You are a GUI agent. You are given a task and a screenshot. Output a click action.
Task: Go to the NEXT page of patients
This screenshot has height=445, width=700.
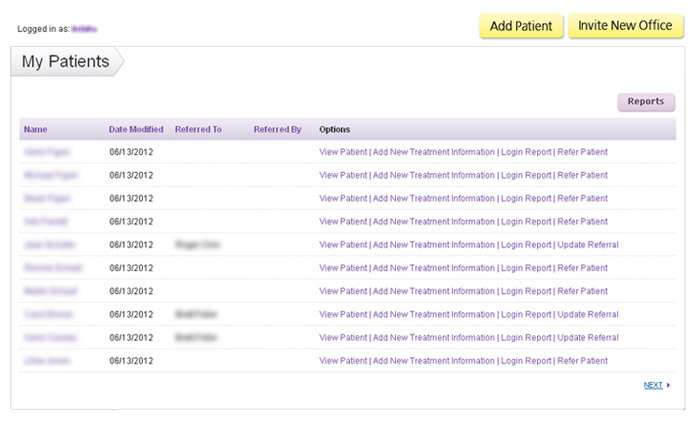click(652, 385)
